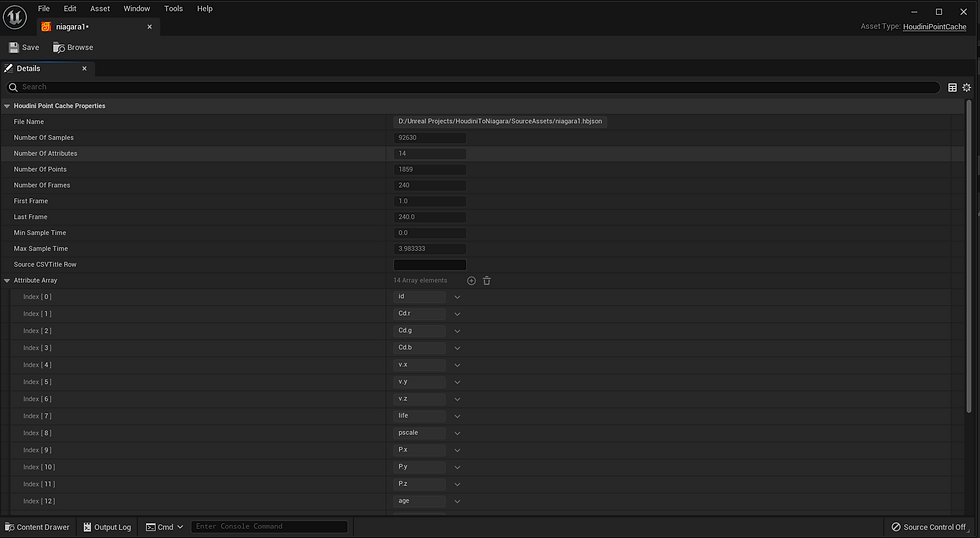Open the Asset menu
Viewport: 980px width, 538px height.
pos(100,9)
